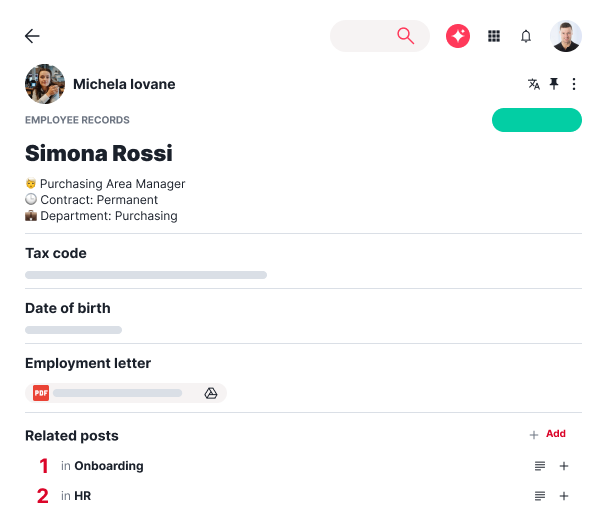Open the AI assistant sparkle icon
Screen dimensions: 602x526
tap(458, 36)
